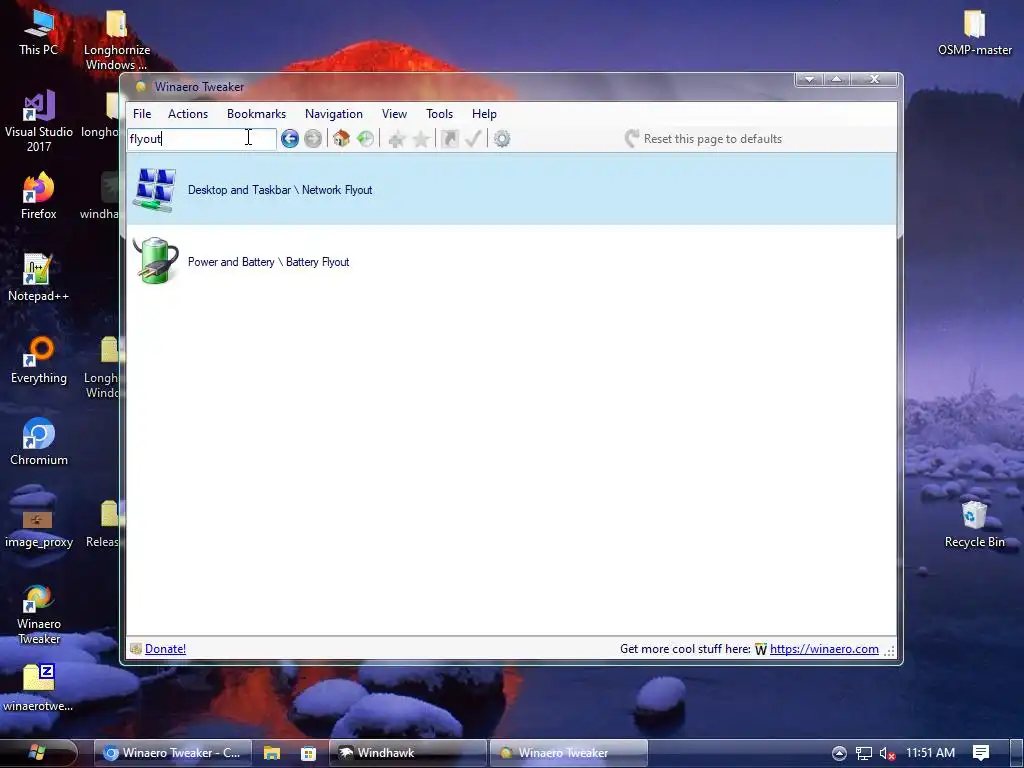Screen dimensions: 1024x768
Task: Open the https://winaero.com link
Action: pos(824,648)
